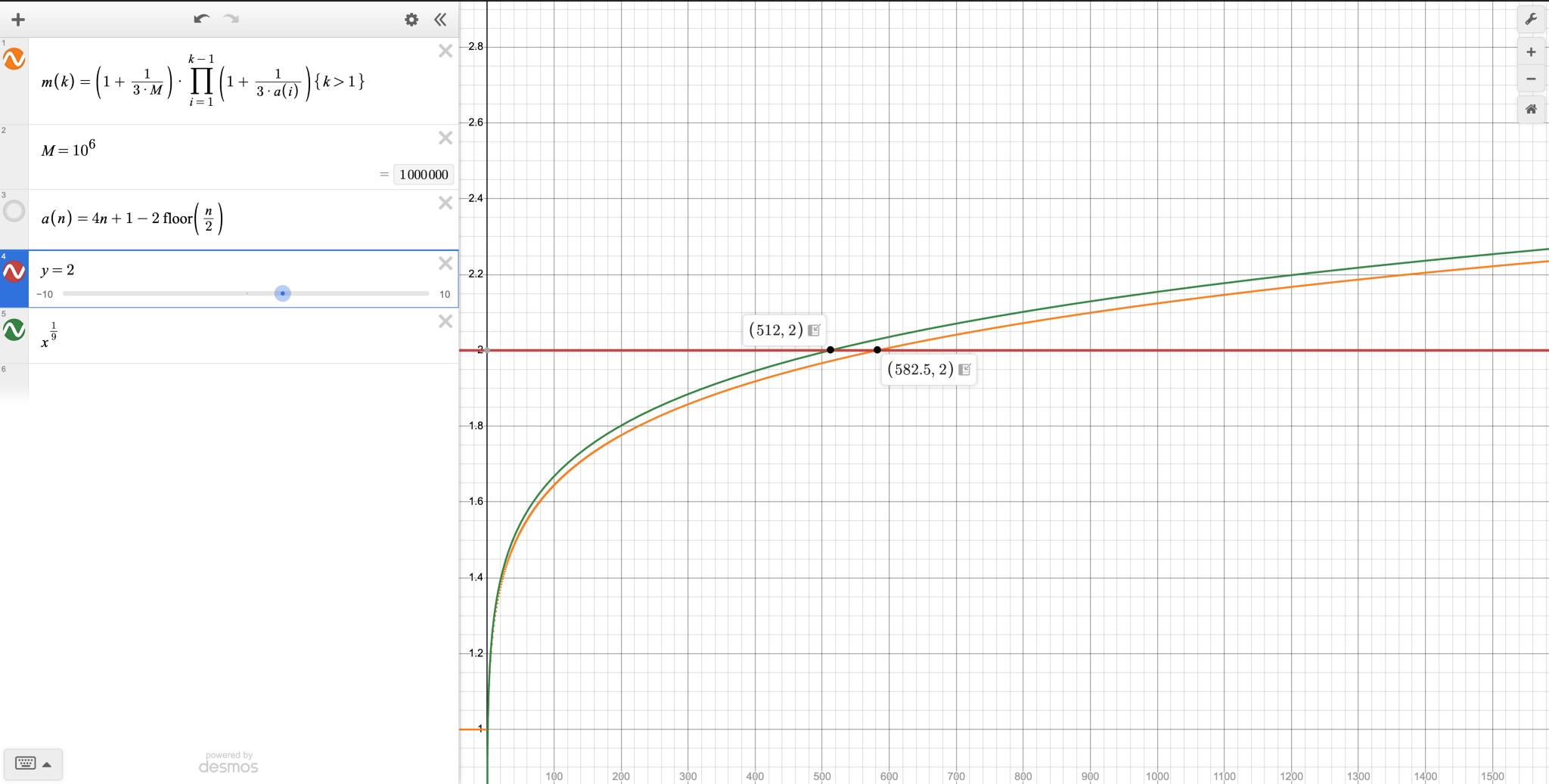
Task: Zoom out of the graph
Action: click(x=1531, y=79)
